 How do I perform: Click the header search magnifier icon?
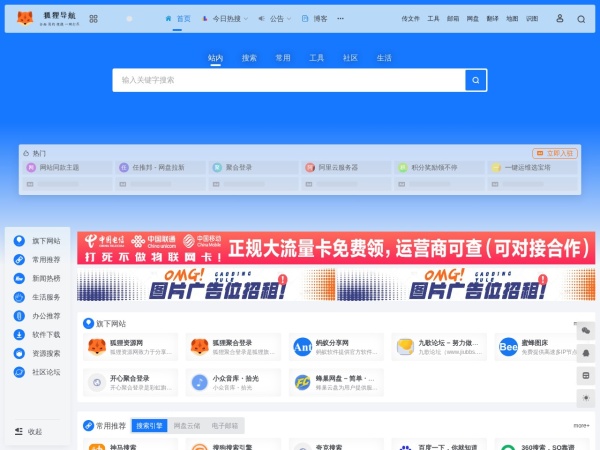click(x=581, y=19)
